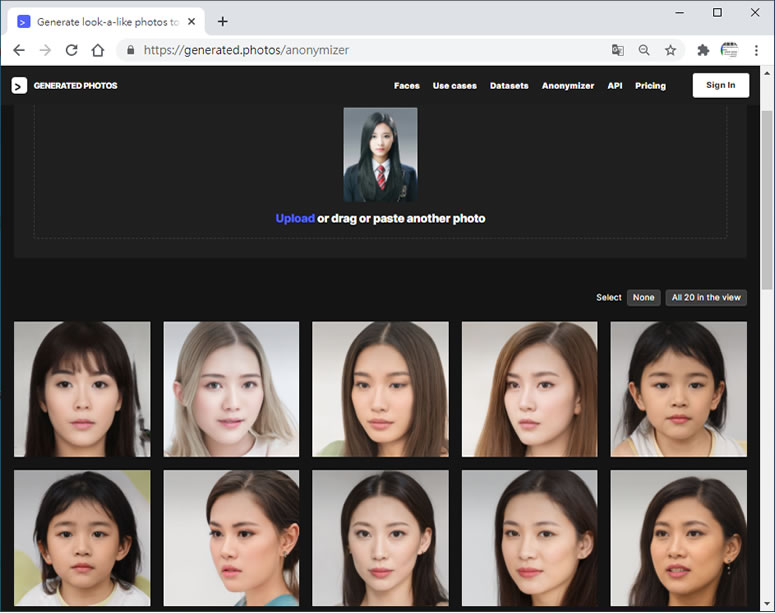Click the Upload link
The height and width of the screenshot is (613, 775).
tap(295, 218)
